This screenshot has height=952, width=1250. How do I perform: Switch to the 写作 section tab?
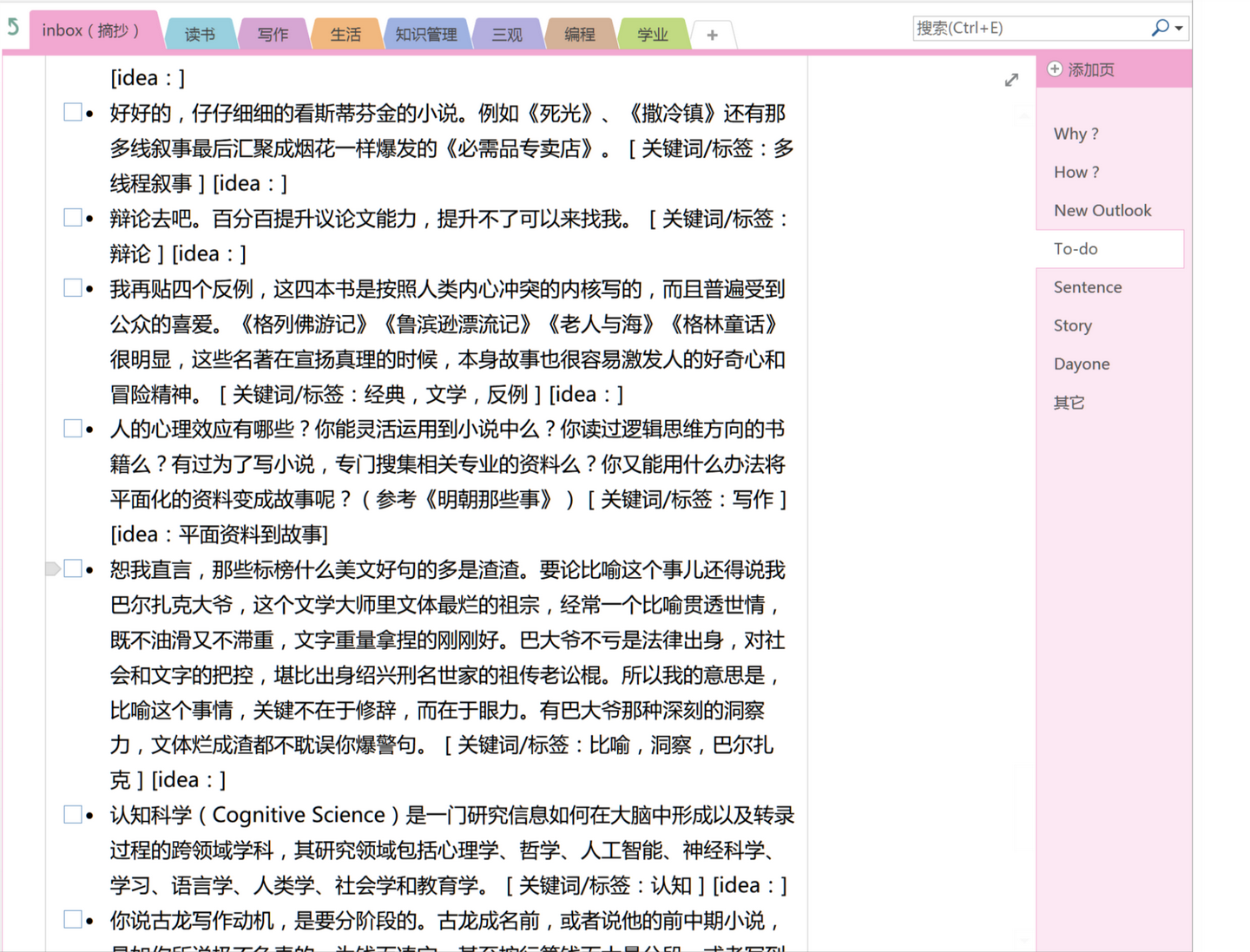coord(273,35)
